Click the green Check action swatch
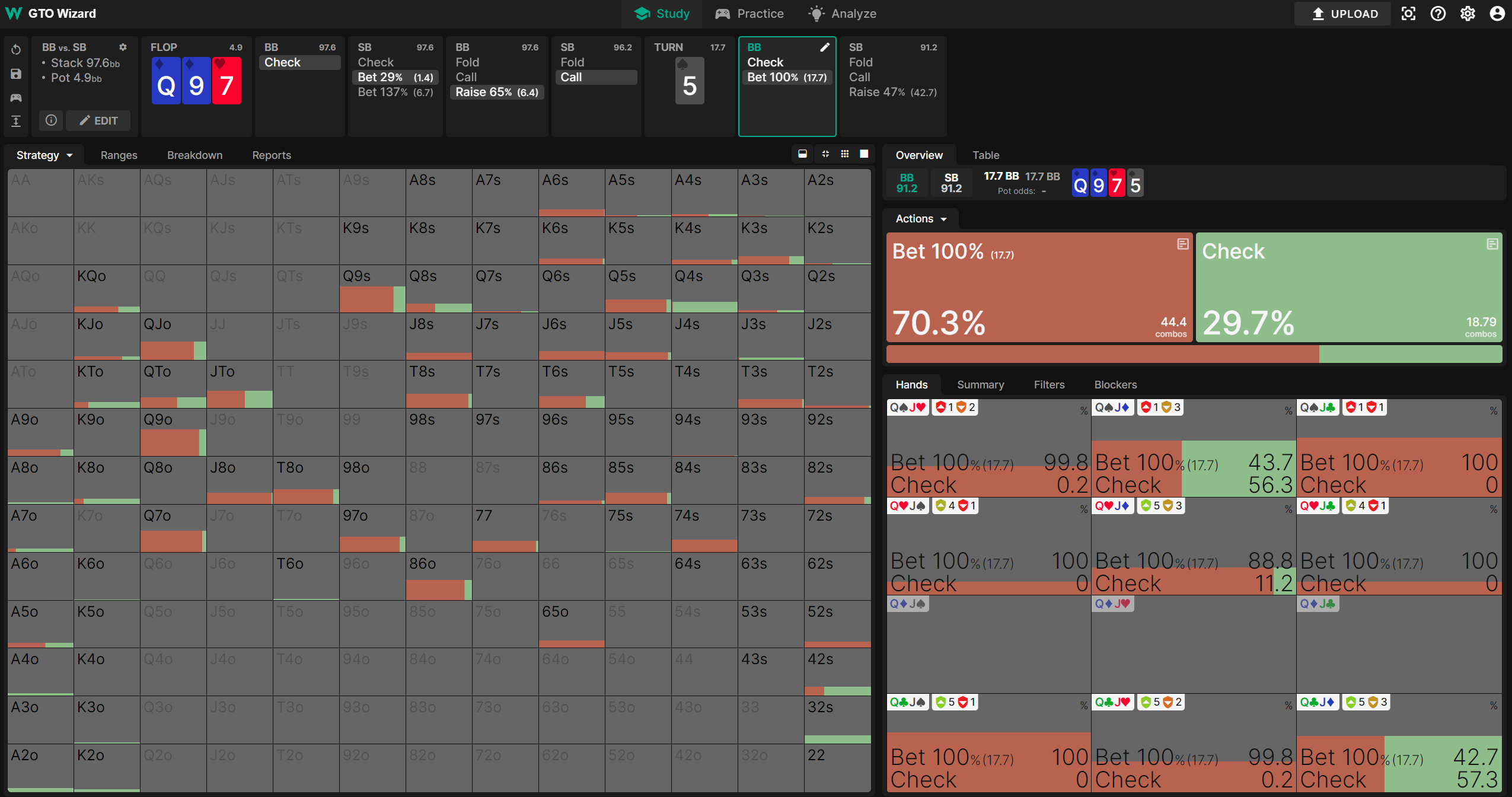Screen dimensions: 1512x797 (x=1348, y=286)
